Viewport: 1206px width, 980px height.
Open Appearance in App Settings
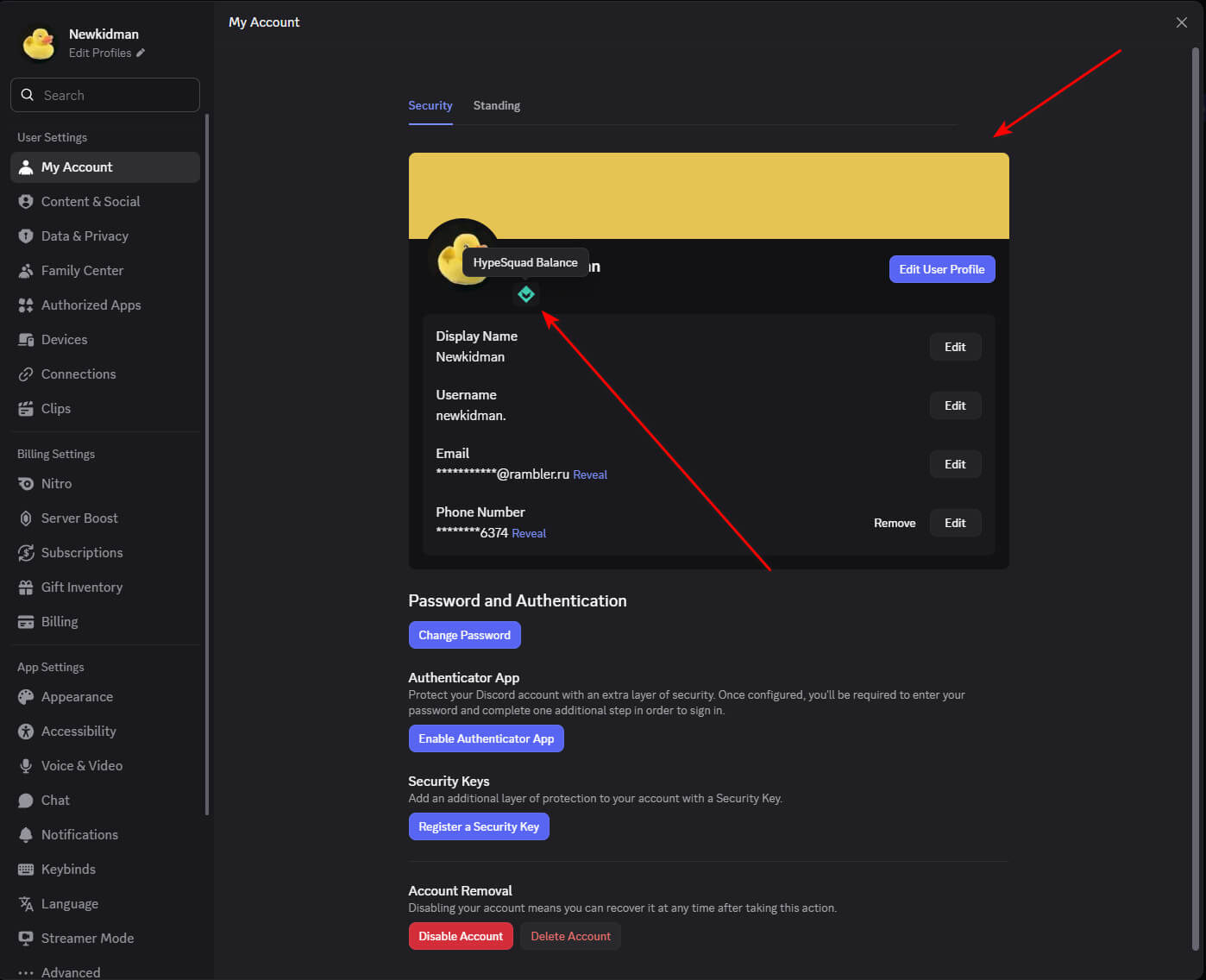77,697
